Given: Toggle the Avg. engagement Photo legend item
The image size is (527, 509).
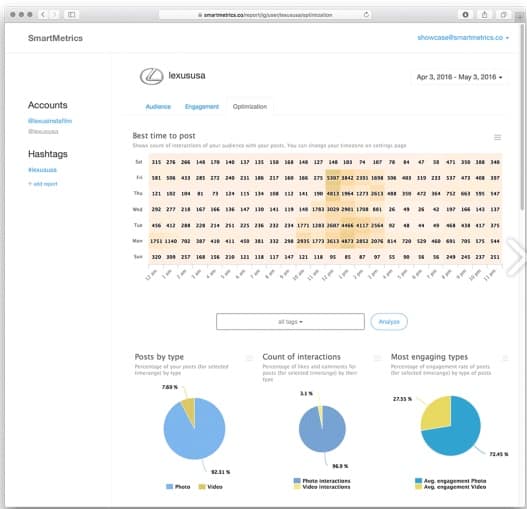Looking at the screenshot, I should (x=451, y=481).
